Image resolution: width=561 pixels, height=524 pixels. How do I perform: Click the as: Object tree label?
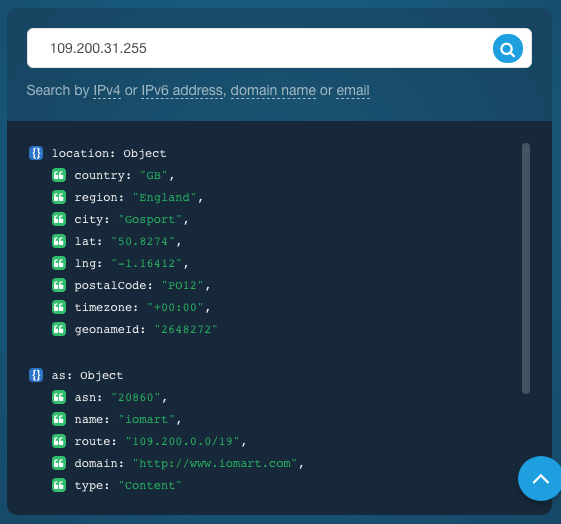(87, 376)
